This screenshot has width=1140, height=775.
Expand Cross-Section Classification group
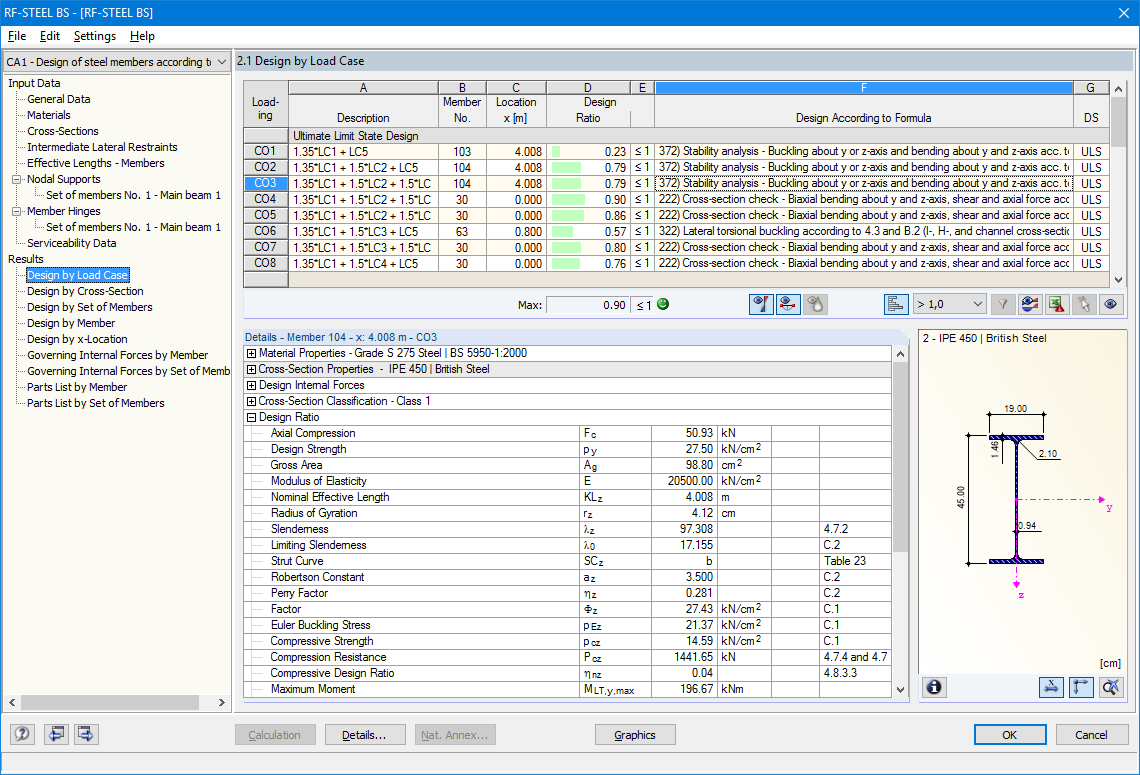point(252,401)
